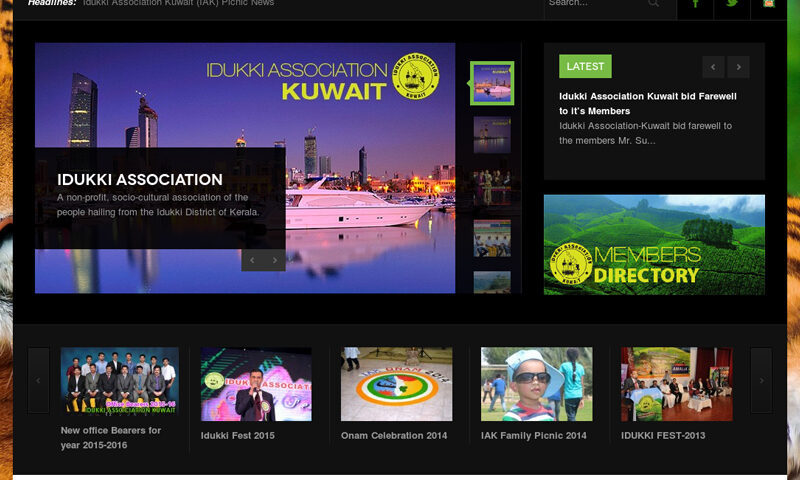Go to next main slider image
This screenshot has height=480, width=800.
274,260
